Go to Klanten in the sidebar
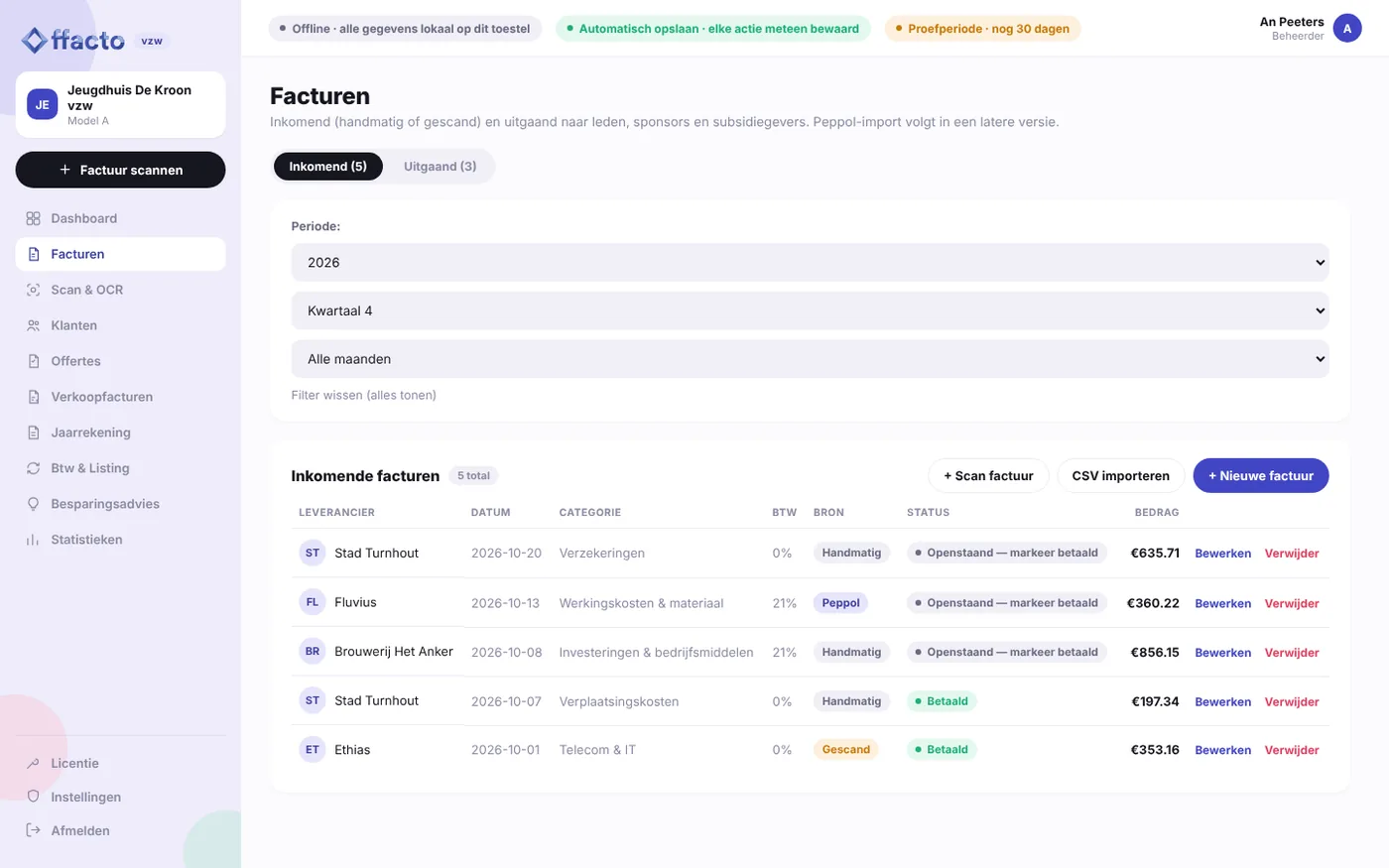The height and width of the screenshot is (868, 1389). coord(120,325)
